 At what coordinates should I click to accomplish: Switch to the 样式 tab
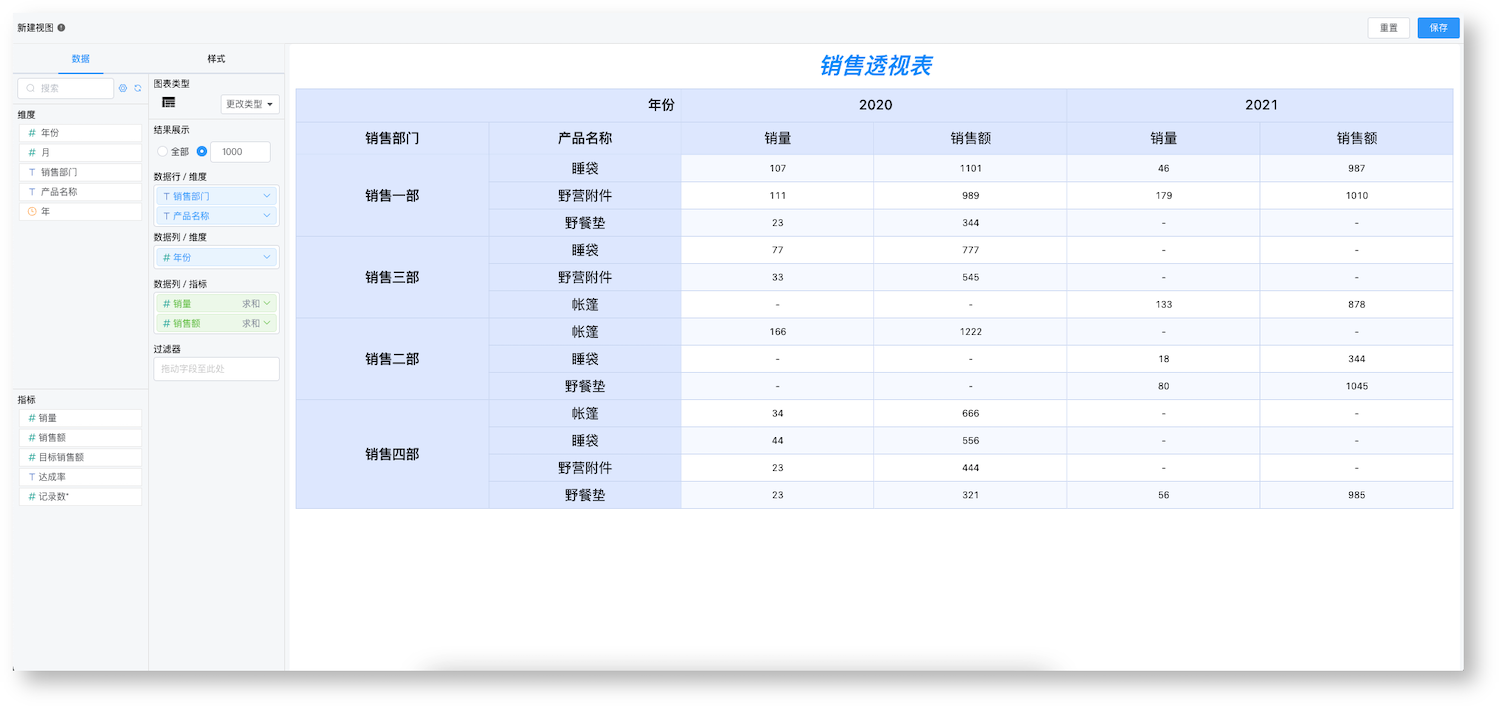coord(216,58)
